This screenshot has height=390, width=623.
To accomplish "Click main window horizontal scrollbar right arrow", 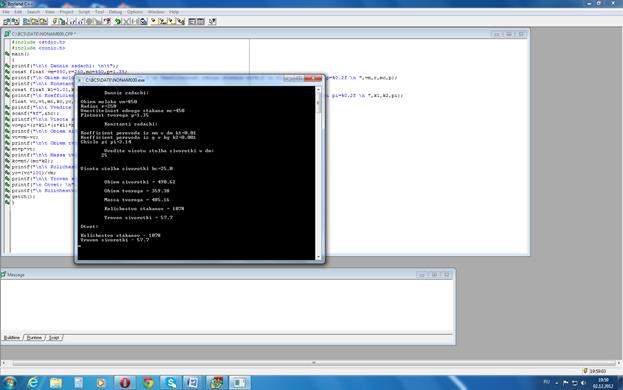I will click(619, 363).
